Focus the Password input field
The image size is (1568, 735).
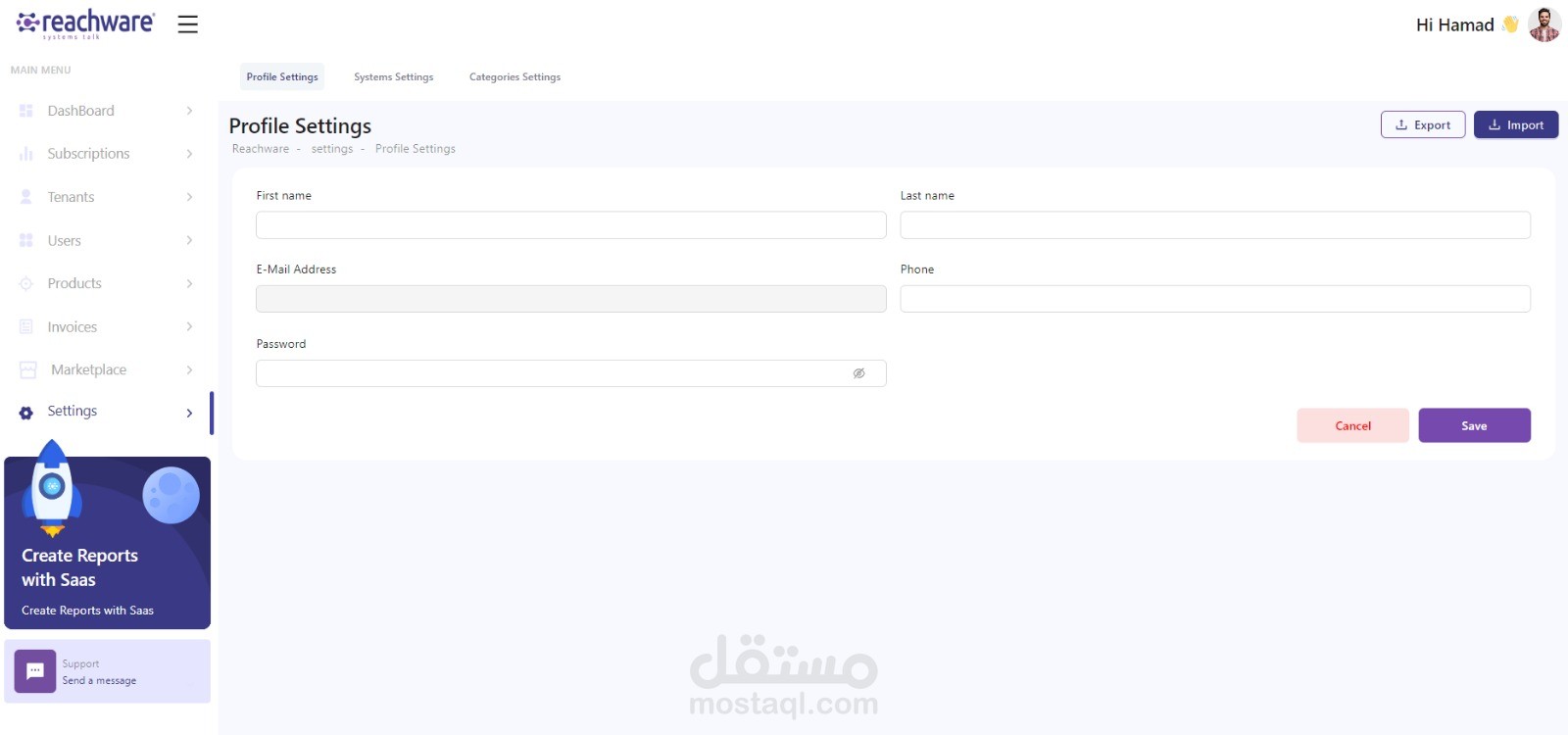pyautogui.click(x=571, y=373)
